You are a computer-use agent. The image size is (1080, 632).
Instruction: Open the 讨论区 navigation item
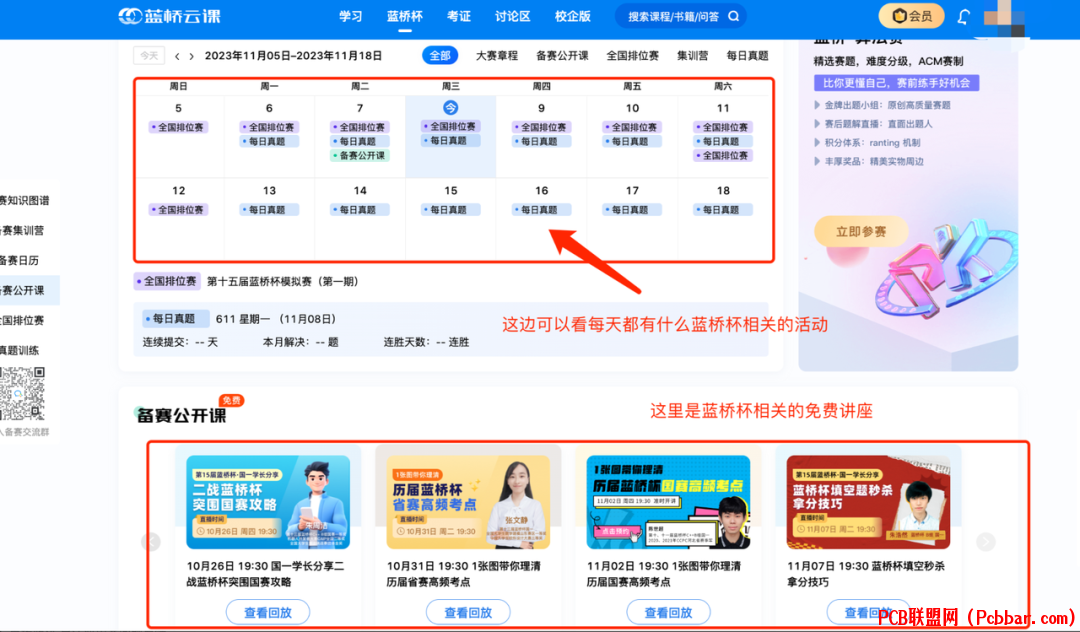tap(512, 17)
